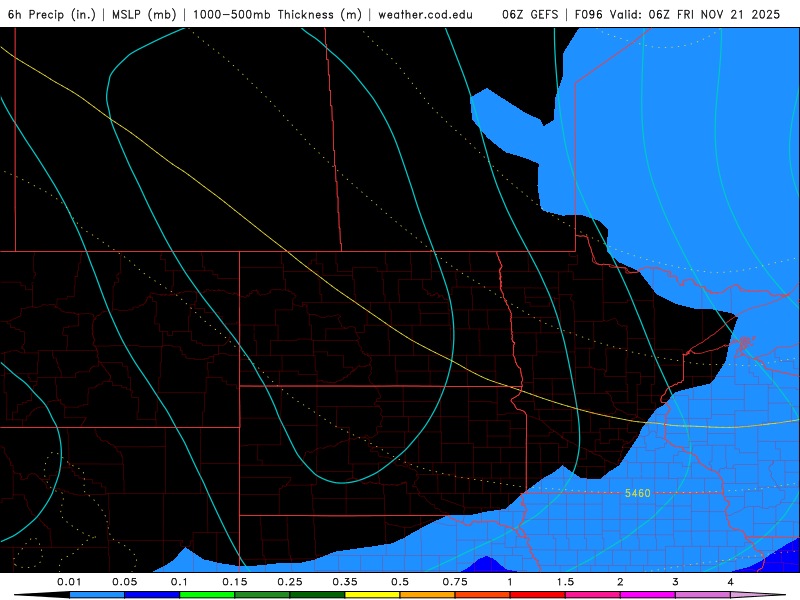This screenshot has height=600, width=800.
Task: Click the '0.75' legend value
Action: point(455,582)
